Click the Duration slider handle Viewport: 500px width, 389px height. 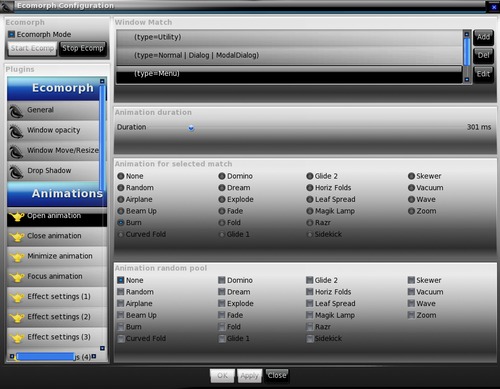[x=191, y=128]
